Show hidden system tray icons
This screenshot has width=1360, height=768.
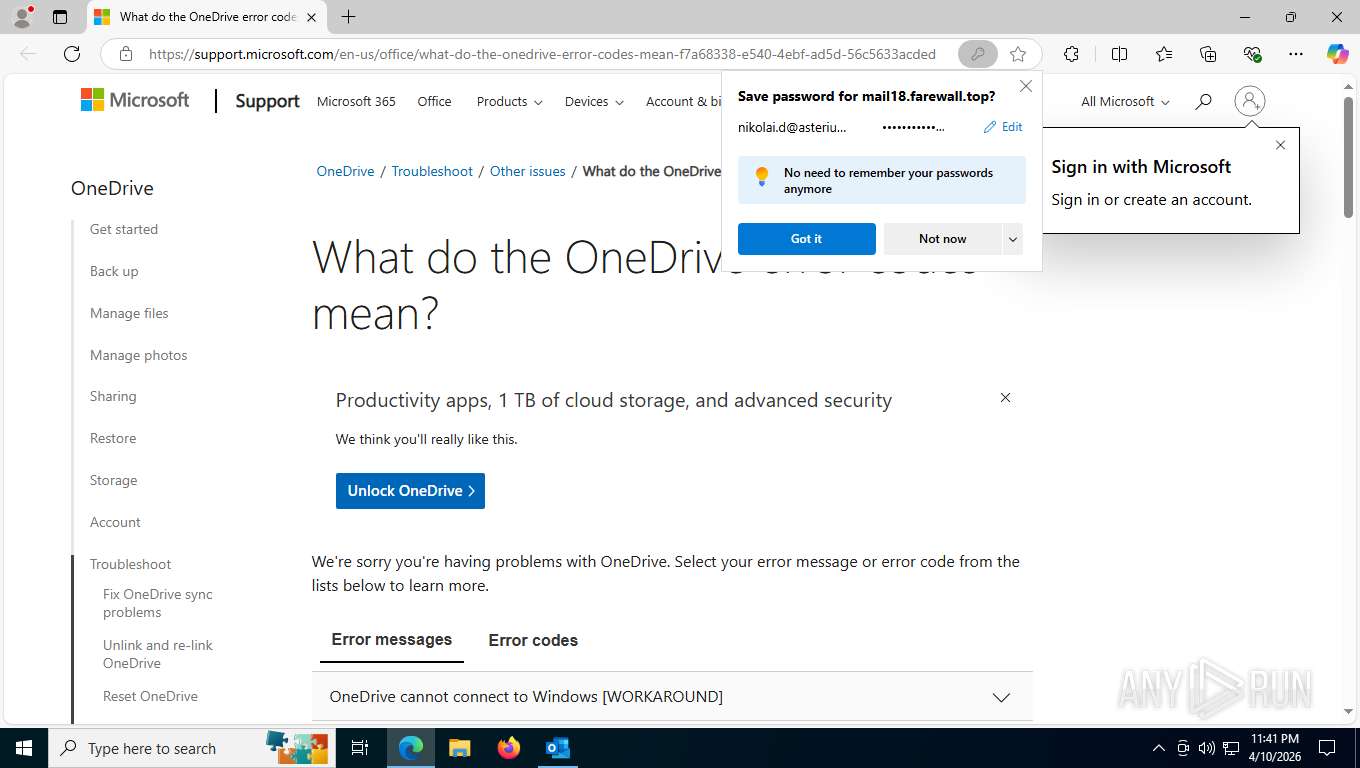[1159, 748]
